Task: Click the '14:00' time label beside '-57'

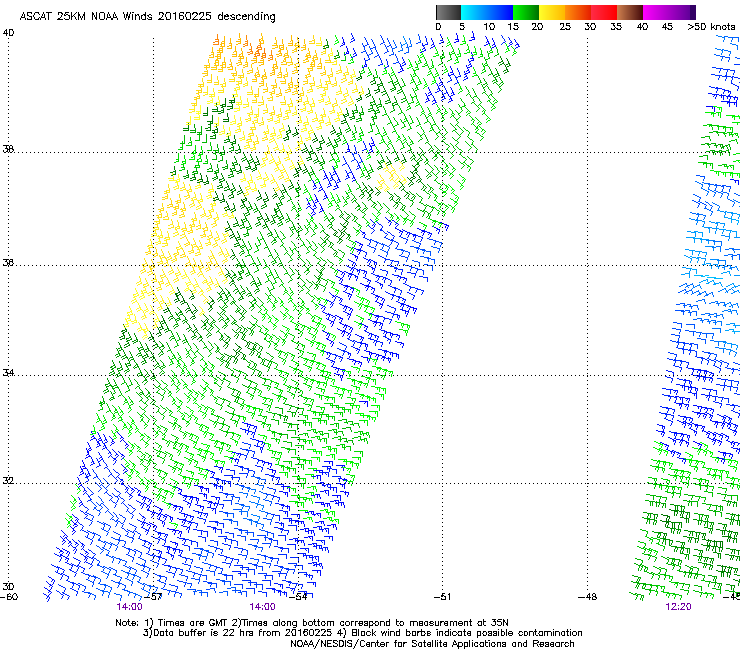Action: click(129, 607)
